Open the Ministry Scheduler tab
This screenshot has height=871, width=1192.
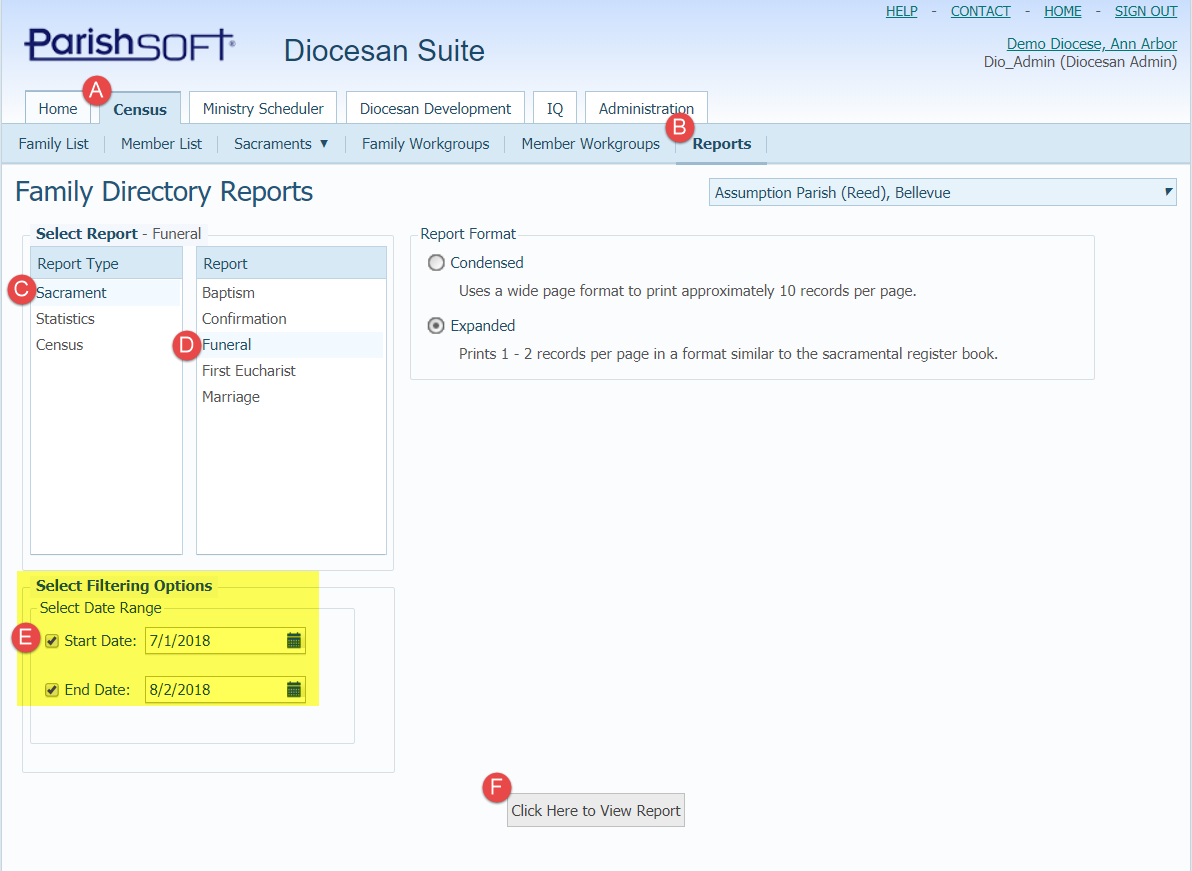click(x=263, y=109)
